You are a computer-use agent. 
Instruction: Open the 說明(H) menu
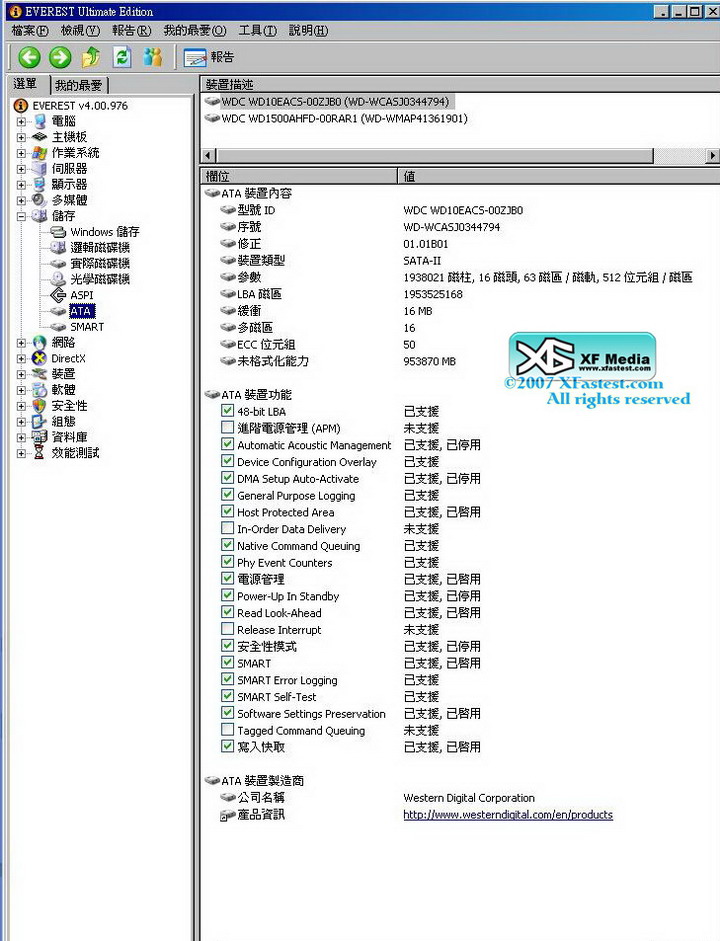pyautogui.click(x=308, y=31)
